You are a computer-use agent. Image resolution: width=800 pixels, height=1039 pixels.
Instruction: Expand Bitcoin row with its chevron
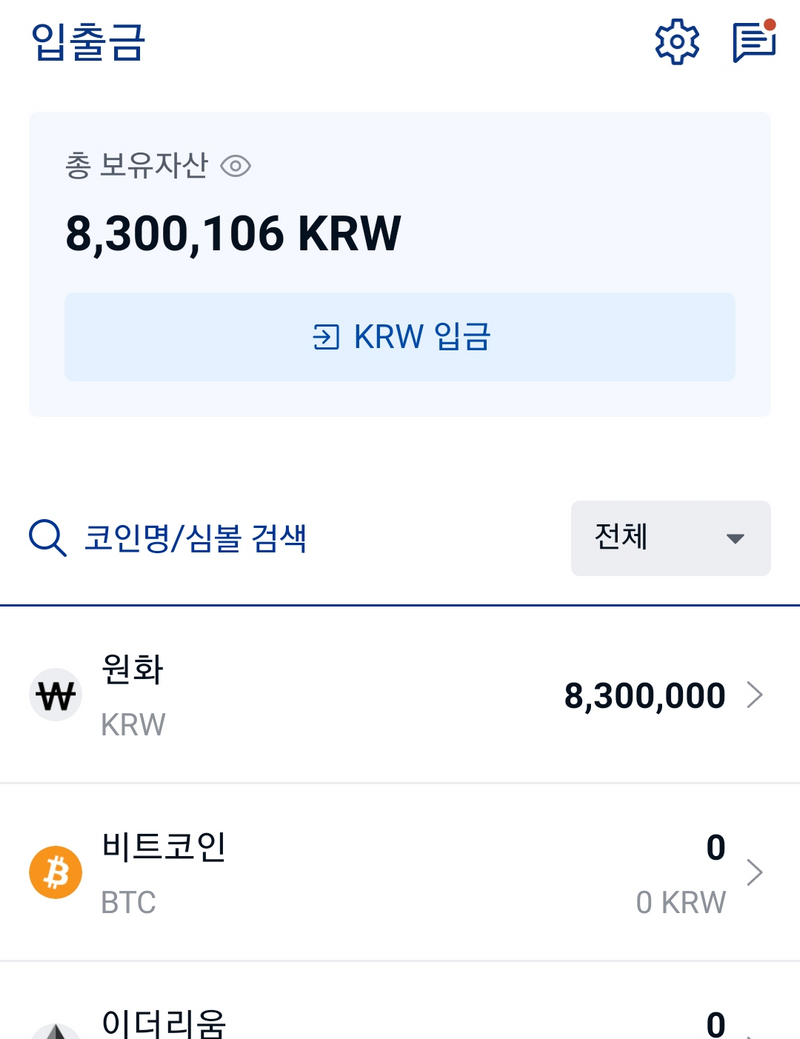click(x=756, y=873)
